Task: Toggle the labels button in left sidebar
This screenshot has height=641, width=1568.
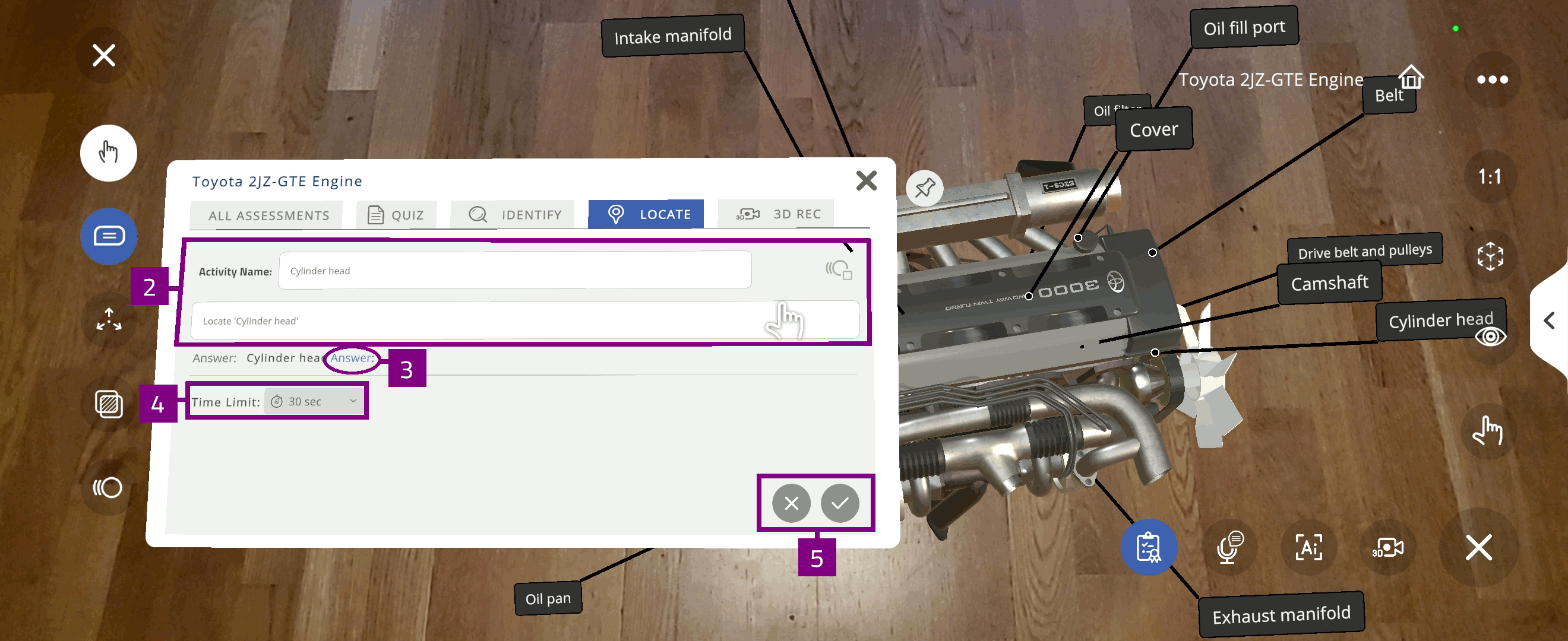Action: tap(109, 236)
